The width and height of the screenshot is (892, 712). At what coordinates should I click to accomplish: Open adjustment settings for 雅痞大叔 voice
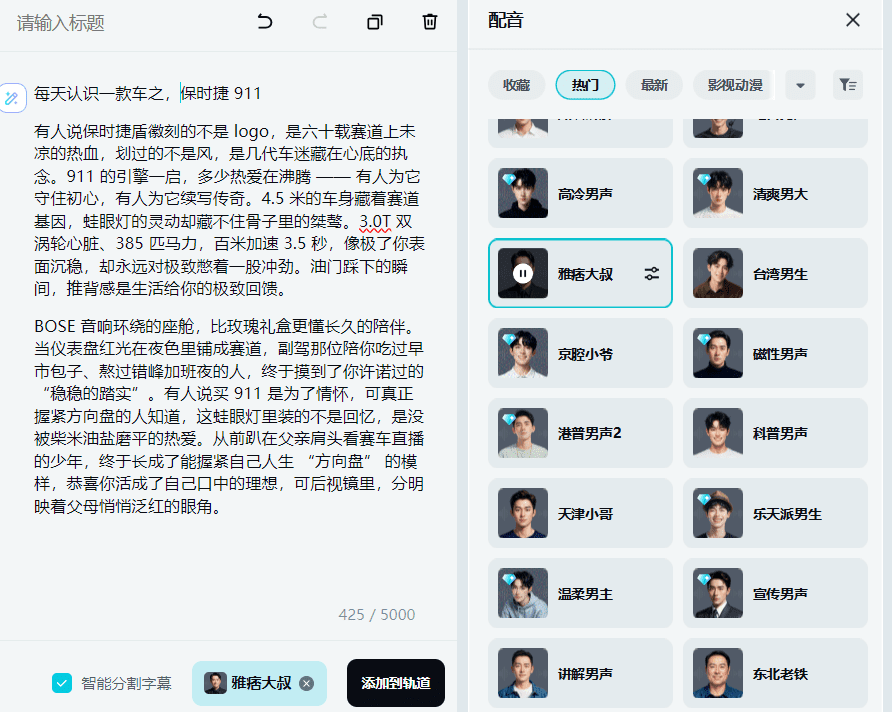(652, 273)
